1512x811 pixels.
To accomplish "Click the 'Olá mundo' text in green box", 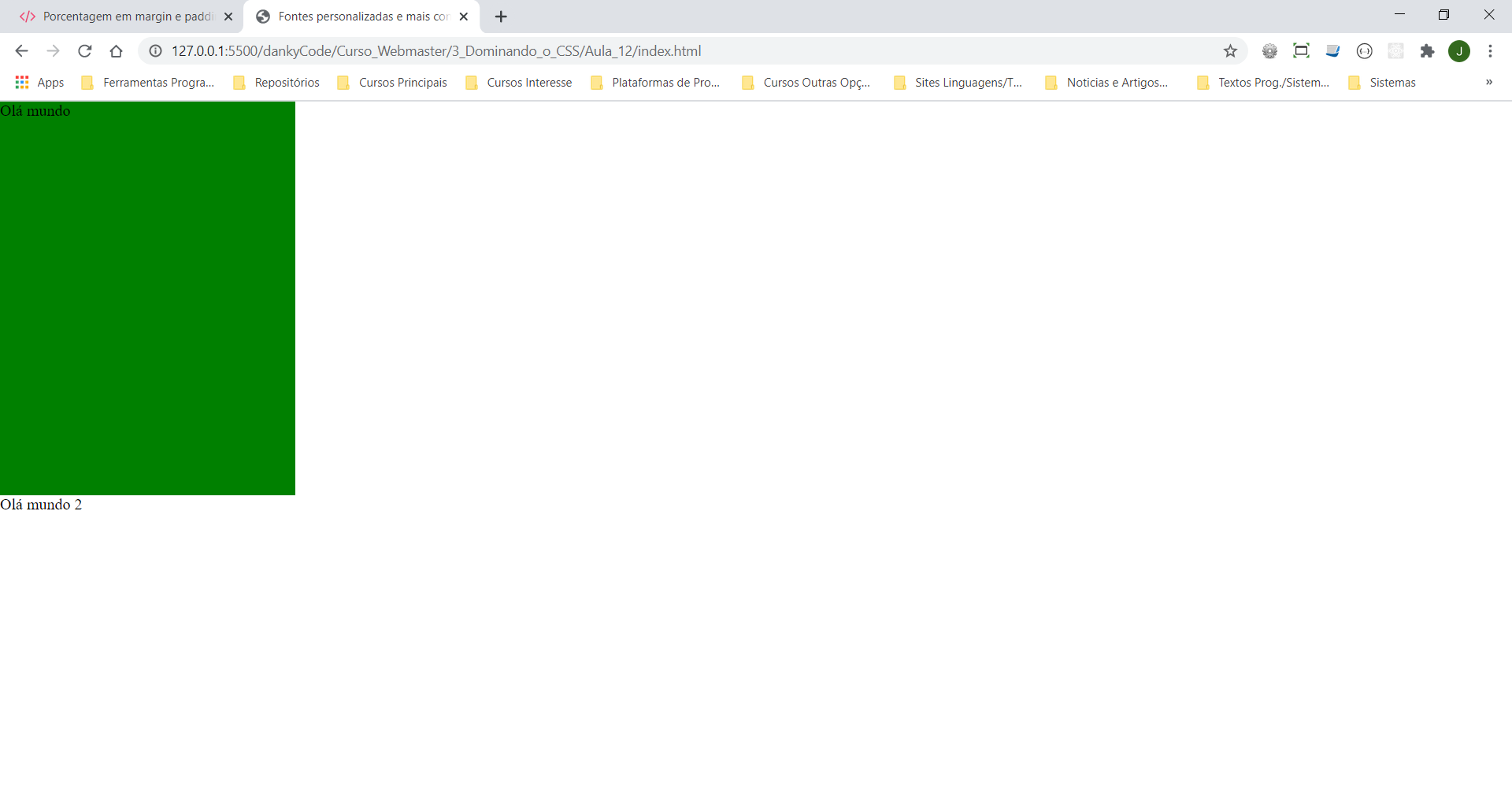I will tap(35, 111).
